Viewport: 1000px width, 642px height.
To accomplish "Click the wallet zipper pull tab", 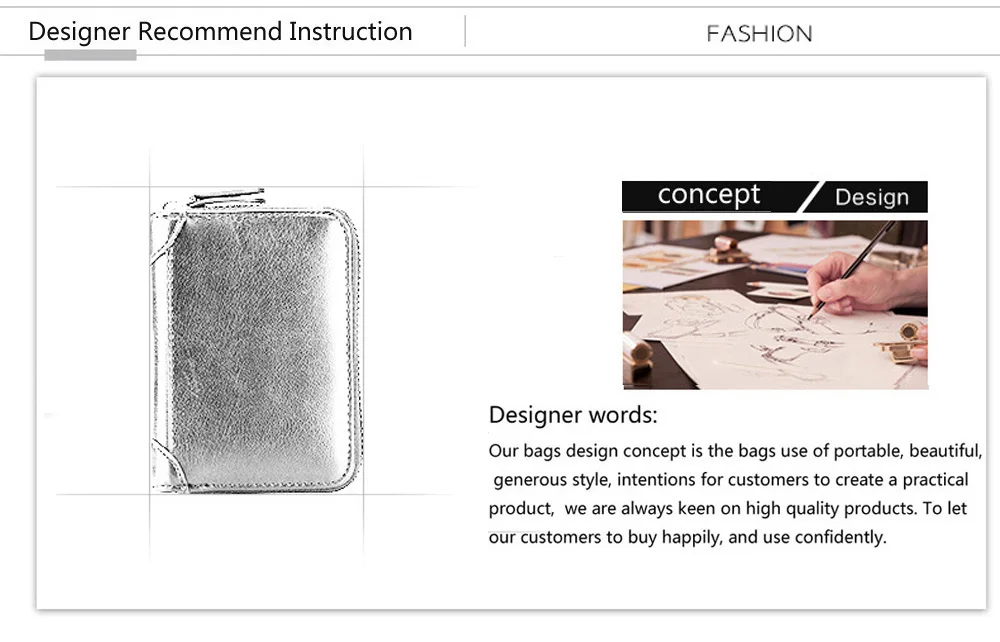I will [x=226, y=197].
